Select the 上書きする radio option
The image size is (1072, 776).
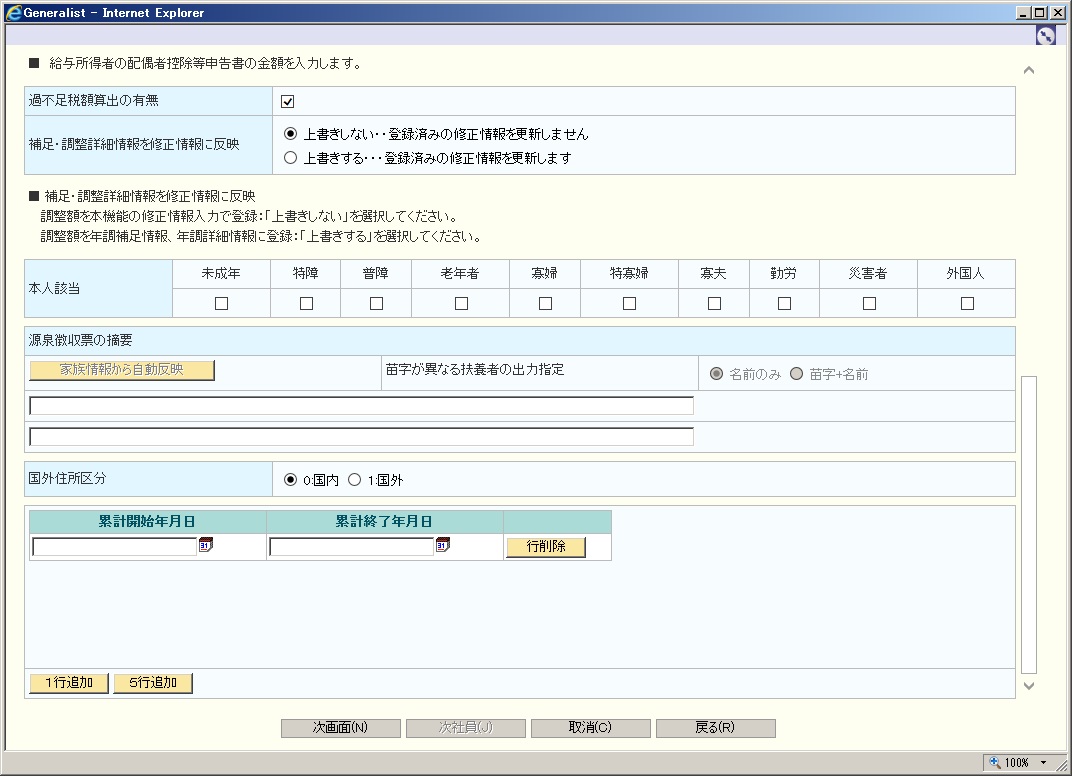point(291,157)
